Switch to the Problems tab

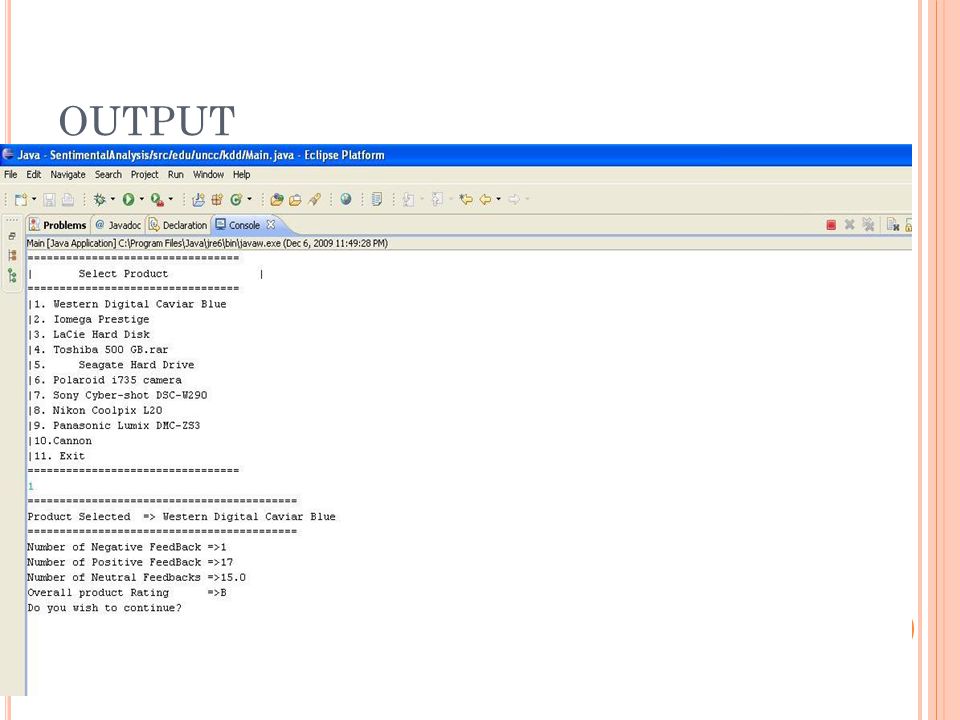coord(58,225)
